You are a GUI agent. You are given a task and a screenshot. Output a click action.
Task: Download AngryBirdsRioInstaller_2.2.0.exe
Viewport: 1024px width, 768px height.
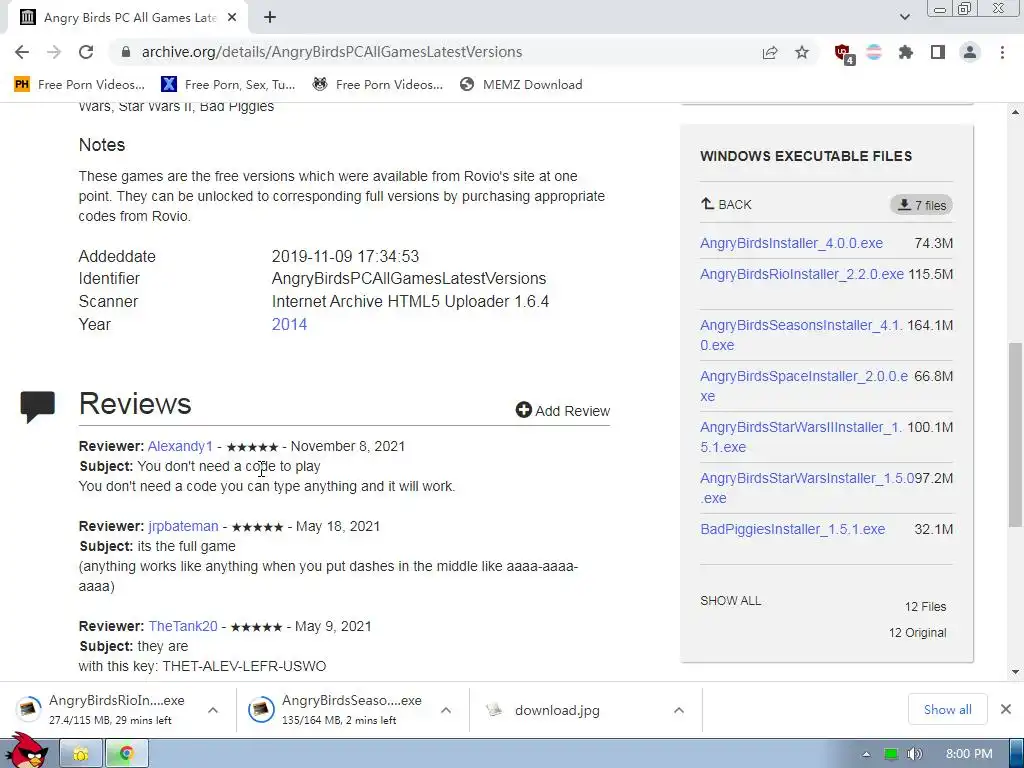click(802, 274)
